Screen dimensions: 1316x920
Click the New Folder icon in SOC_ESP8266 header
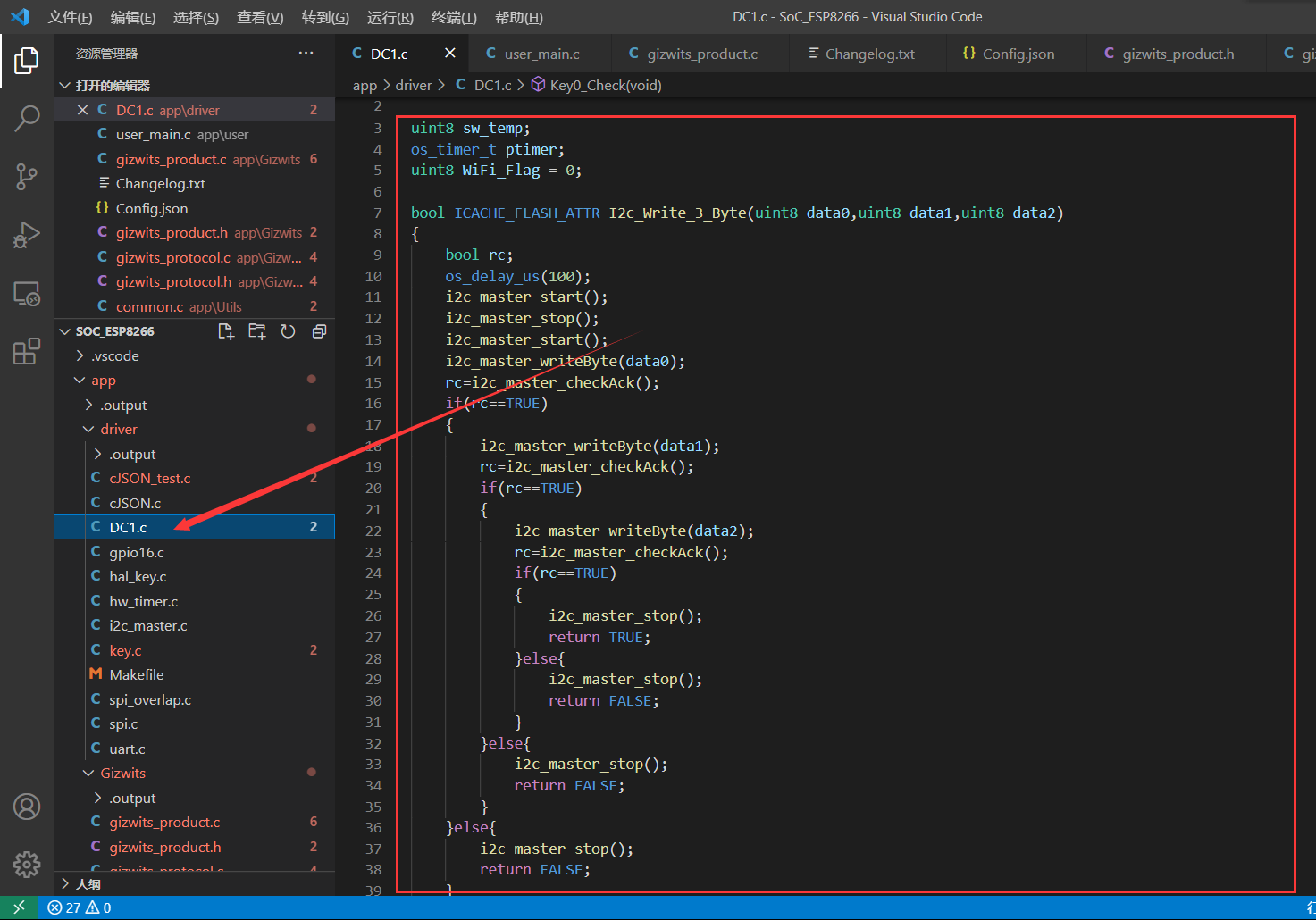[257, 331]
